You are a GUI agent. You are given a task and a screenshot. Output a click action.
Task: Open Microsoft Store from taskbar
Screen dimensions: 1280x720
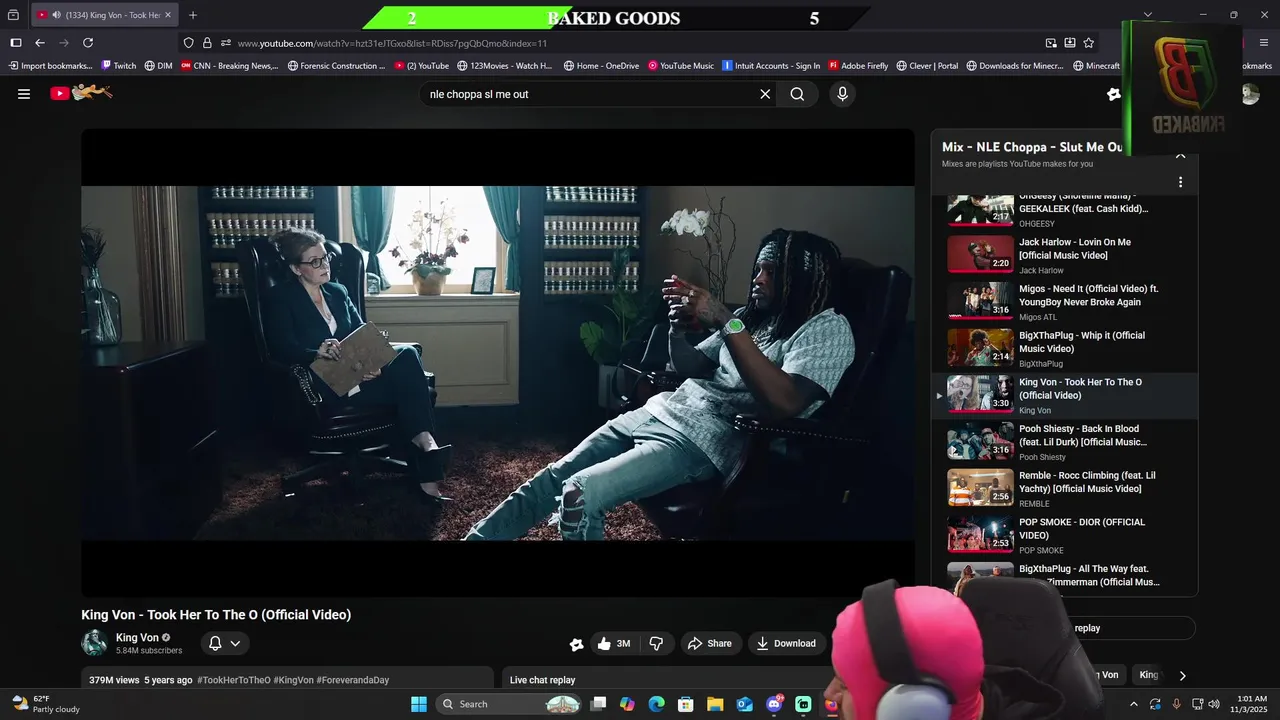[x=685, y=704]
